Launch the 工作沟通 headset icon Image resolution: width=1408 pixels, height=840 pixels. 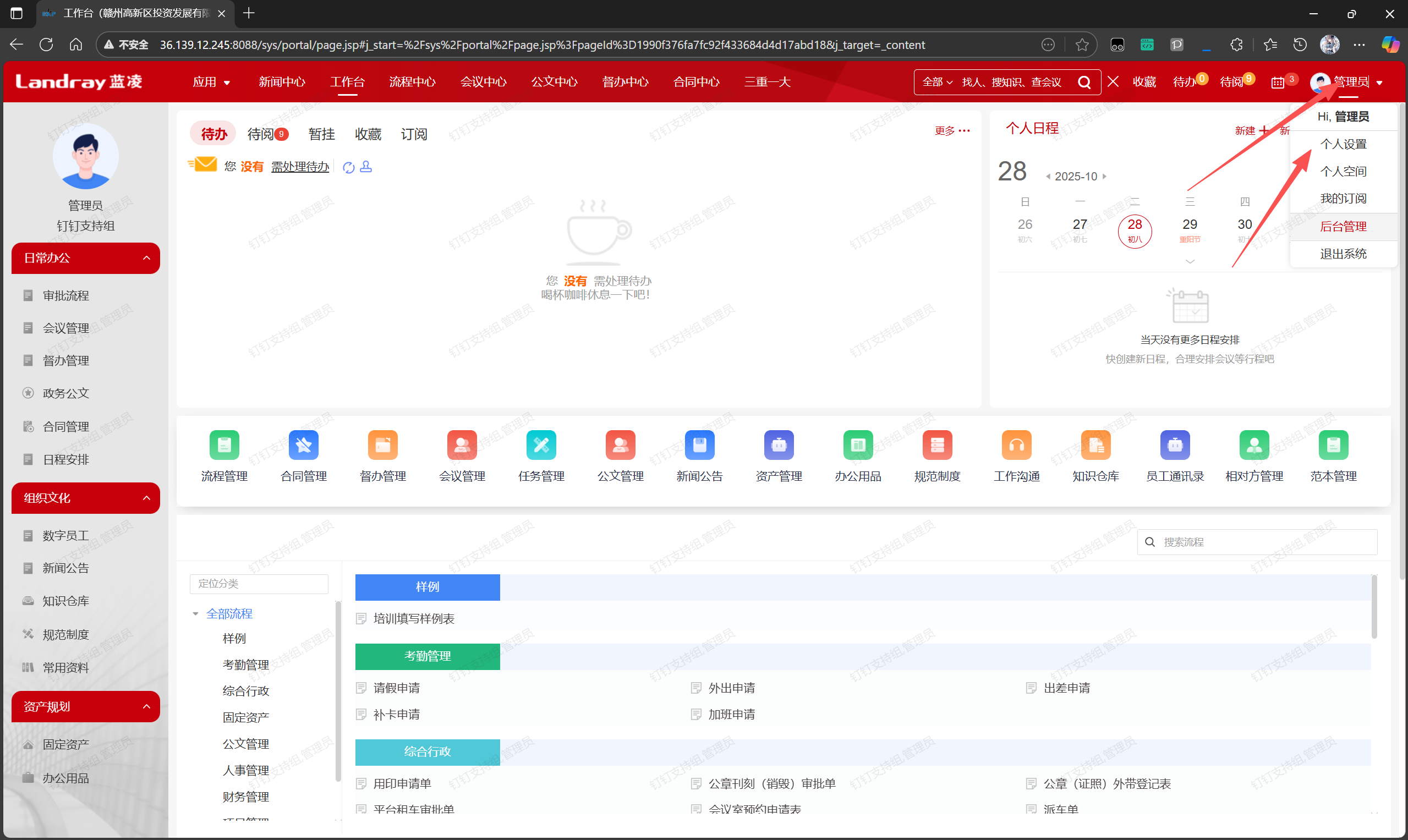point(1016,445)
